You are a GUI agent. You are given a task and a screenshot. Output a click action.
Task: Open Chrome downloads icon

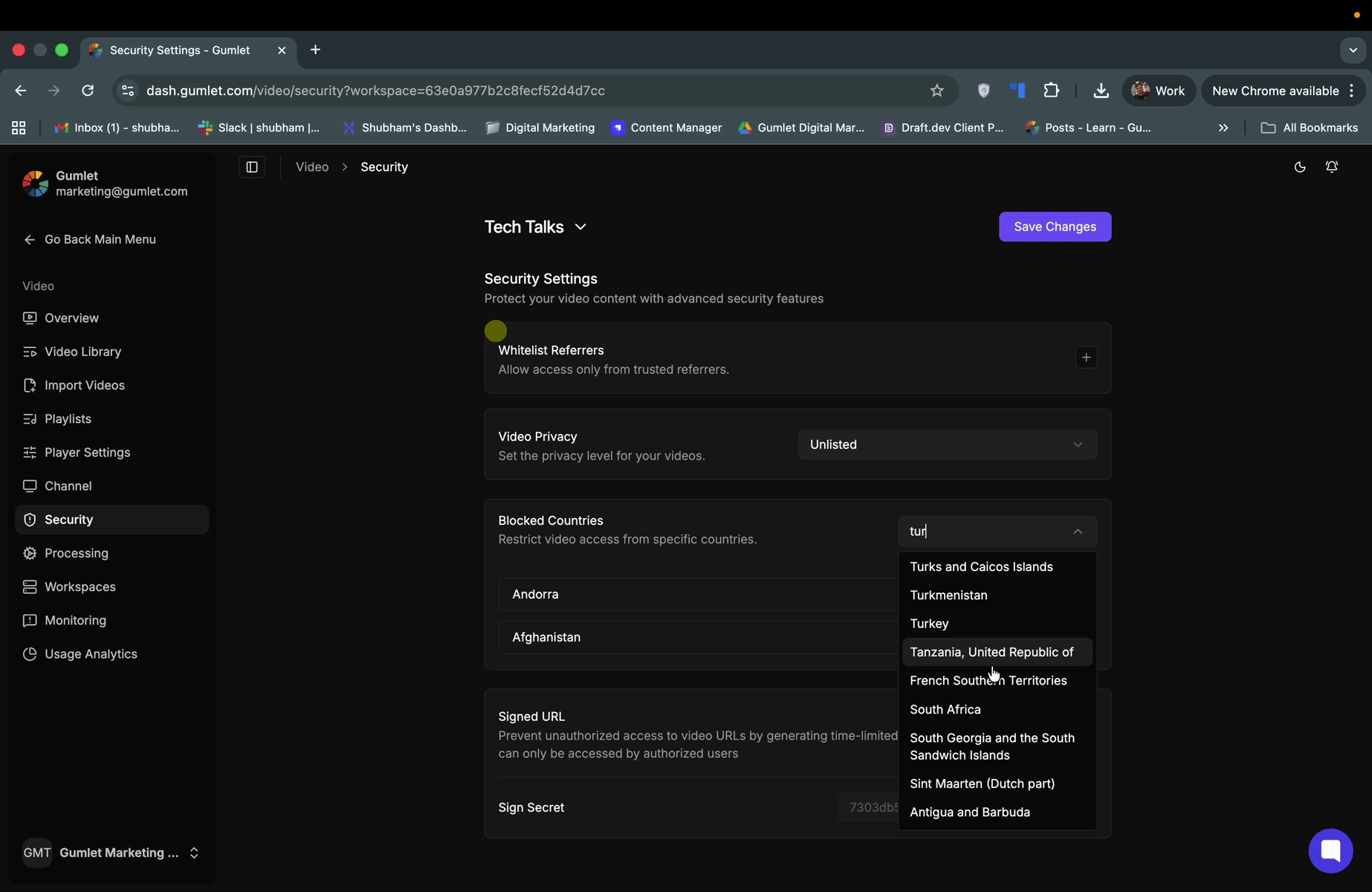(x=1101, y=91)
